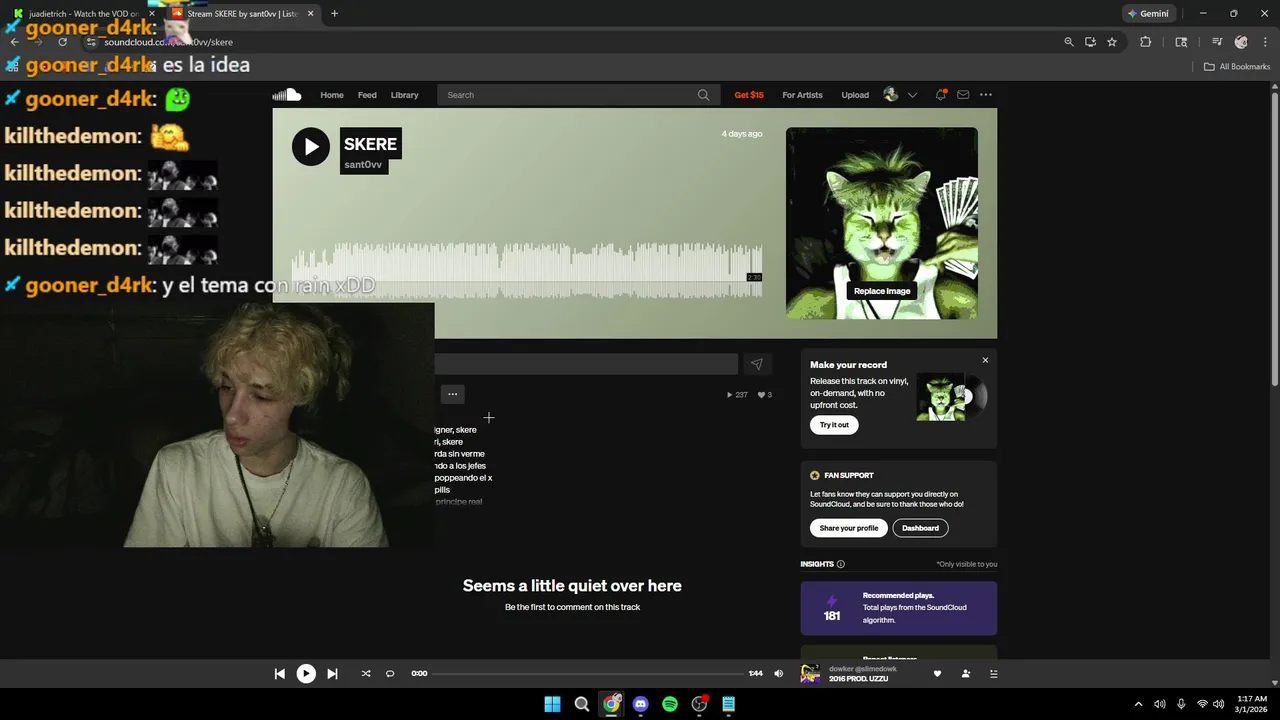1280x720 pixels.
Task: Open the Recommended plays 181 insight card
Action: point(898,608)
